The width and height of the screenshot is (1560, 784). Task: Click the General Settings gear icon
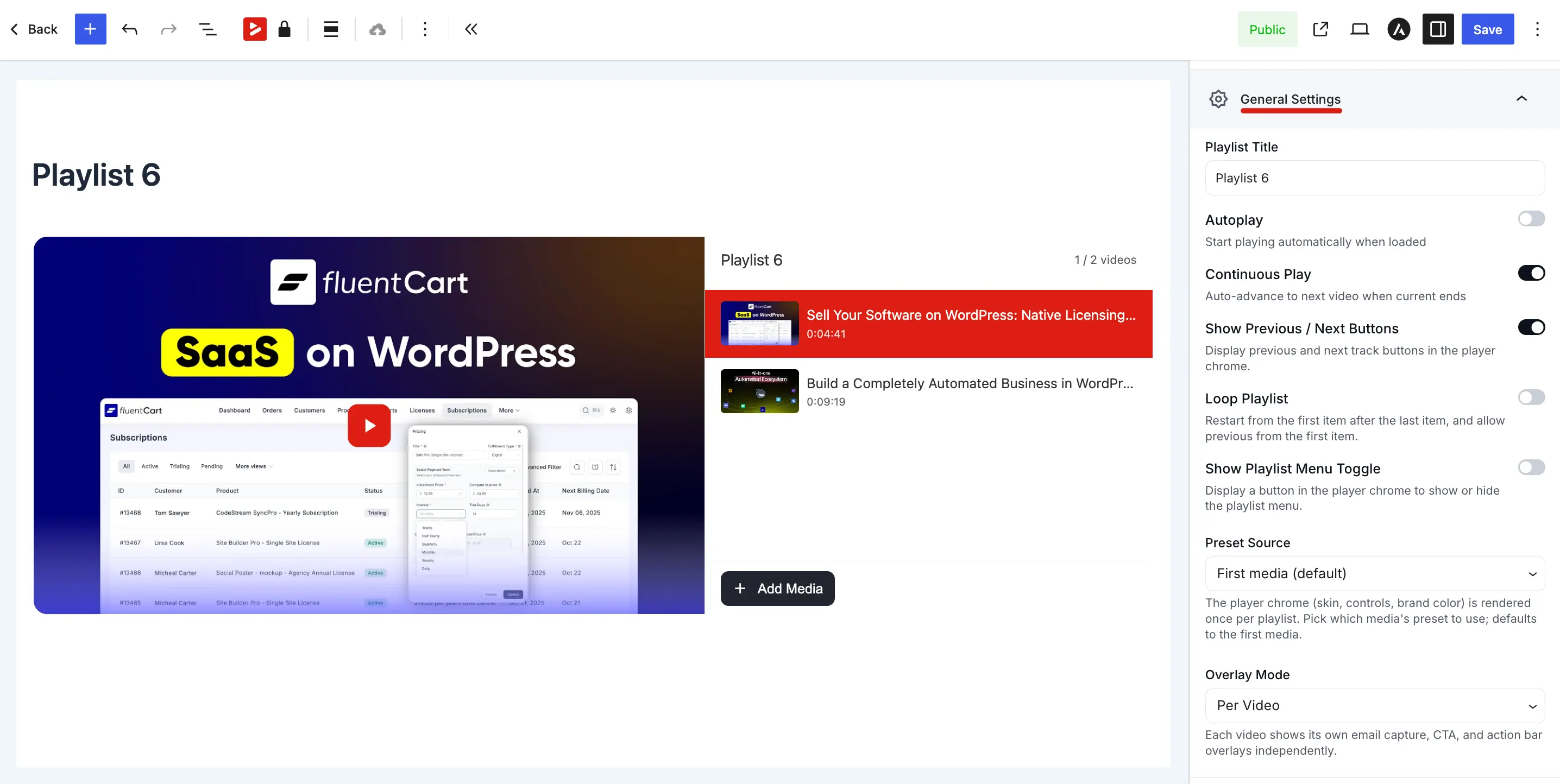coord(1218,99)
